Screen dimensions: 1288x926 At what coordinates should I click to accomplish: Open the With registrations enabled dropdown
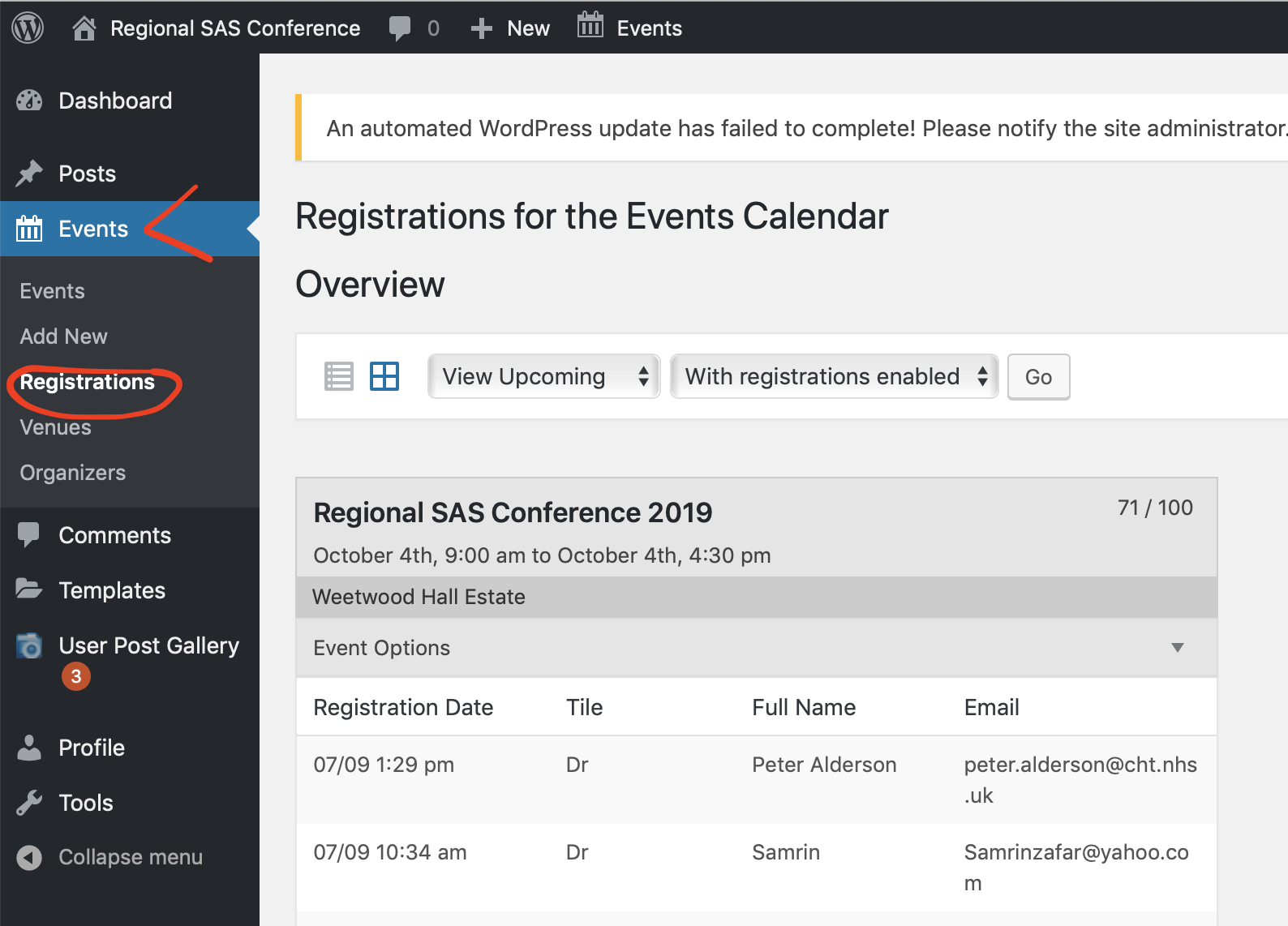coord(834,376)
